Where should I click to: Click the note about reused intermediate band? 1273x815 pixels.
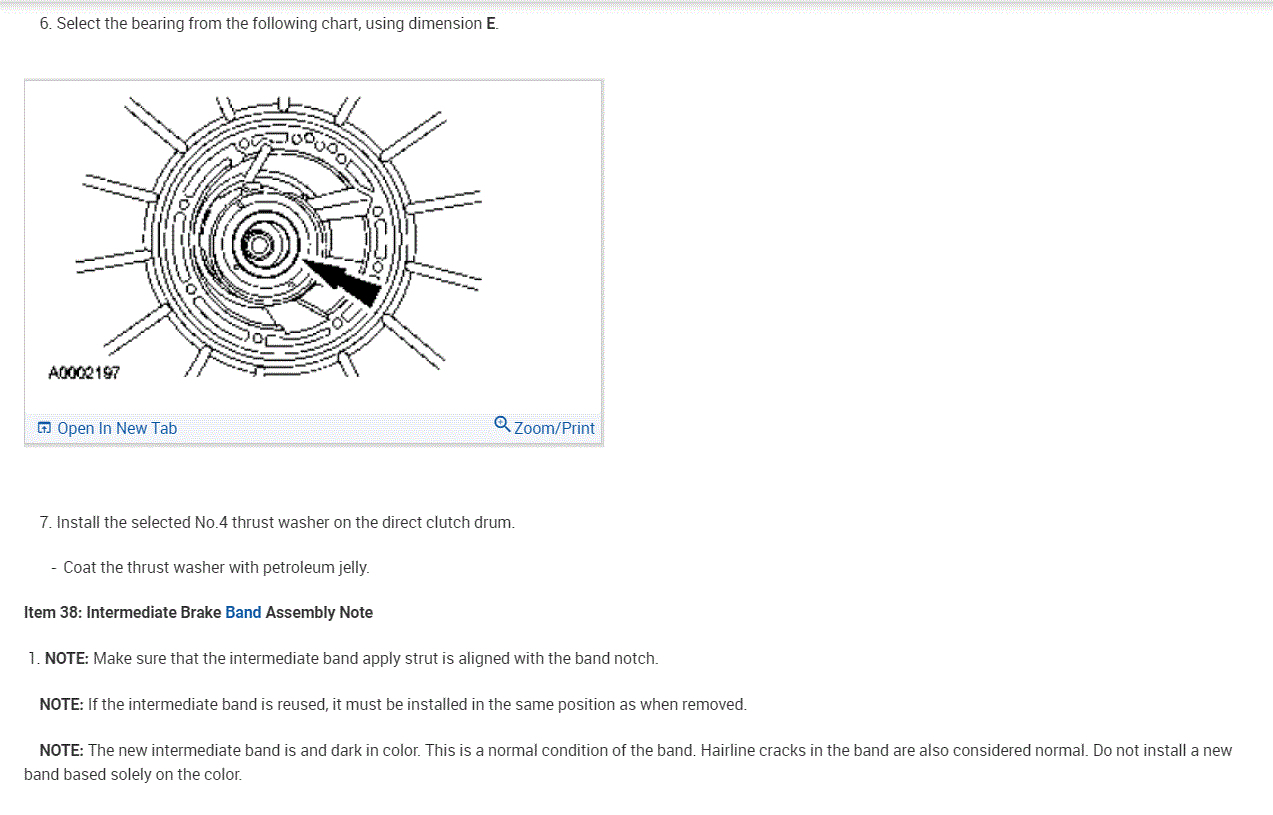[393, 704]
